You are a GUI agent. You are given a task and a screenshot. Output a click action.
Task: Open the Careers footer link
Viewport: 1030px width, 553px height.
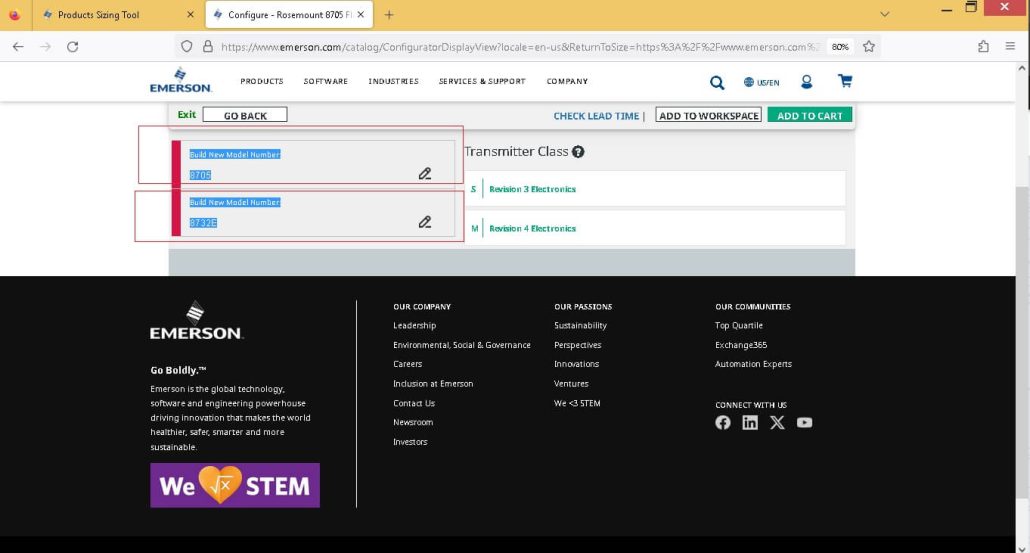pos(407,364)
